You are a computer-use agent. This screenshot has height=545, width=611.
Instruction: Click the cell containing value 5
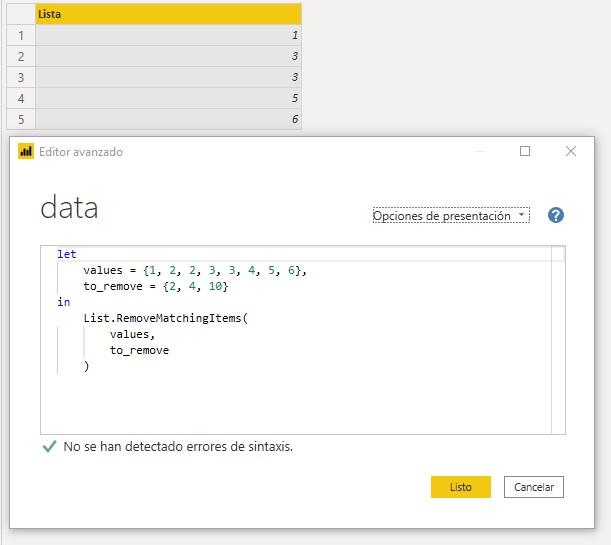(x=168, y=98)
